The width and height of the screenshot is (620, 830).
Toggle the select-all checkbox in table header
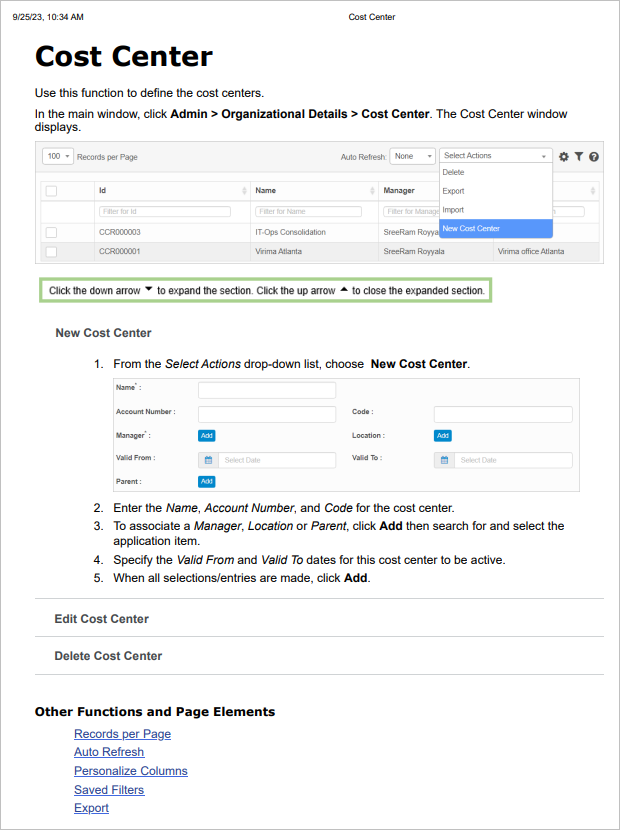coord(51,191)
